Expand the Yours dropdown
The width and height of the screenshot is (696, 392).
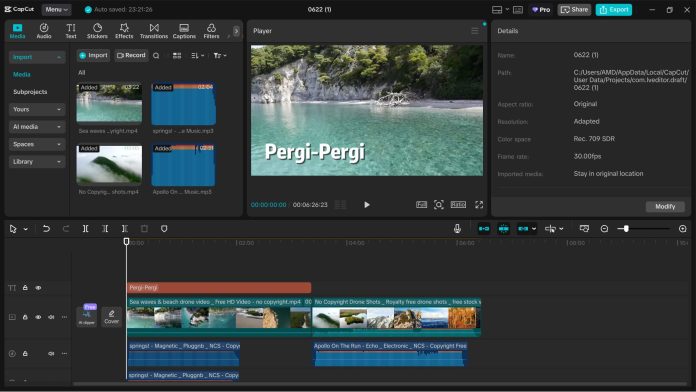point(37,109)
